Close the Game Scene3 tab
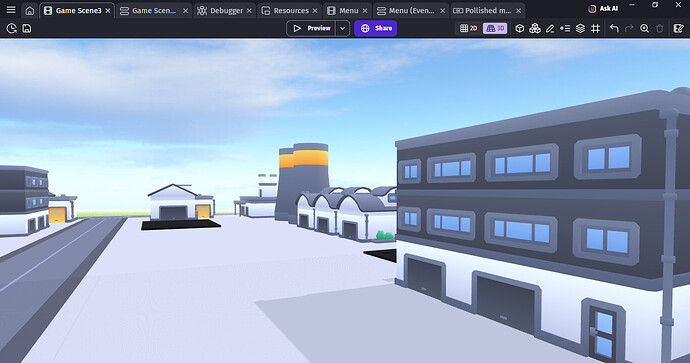The height and width of the screenshot is (363, 690). click(x=108, y=11)
